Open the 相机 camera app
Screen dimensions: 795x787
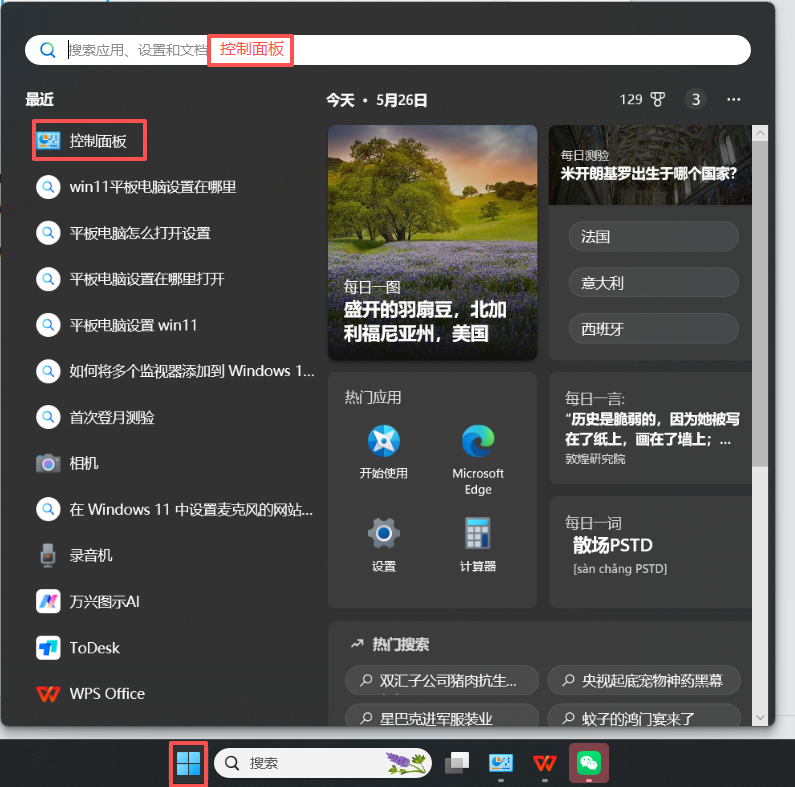tap(67, 463)
